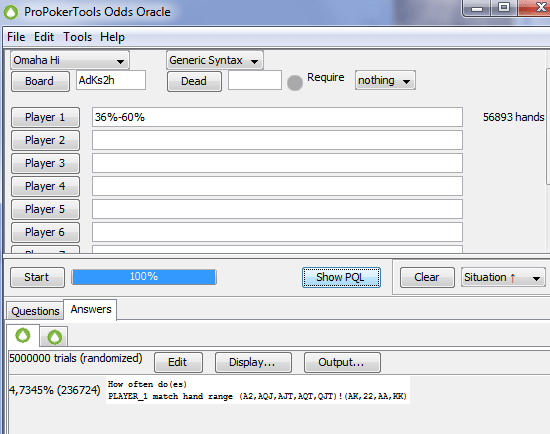
Task: Expand the Generic Syntax dropdown
Action: [215, 60]
